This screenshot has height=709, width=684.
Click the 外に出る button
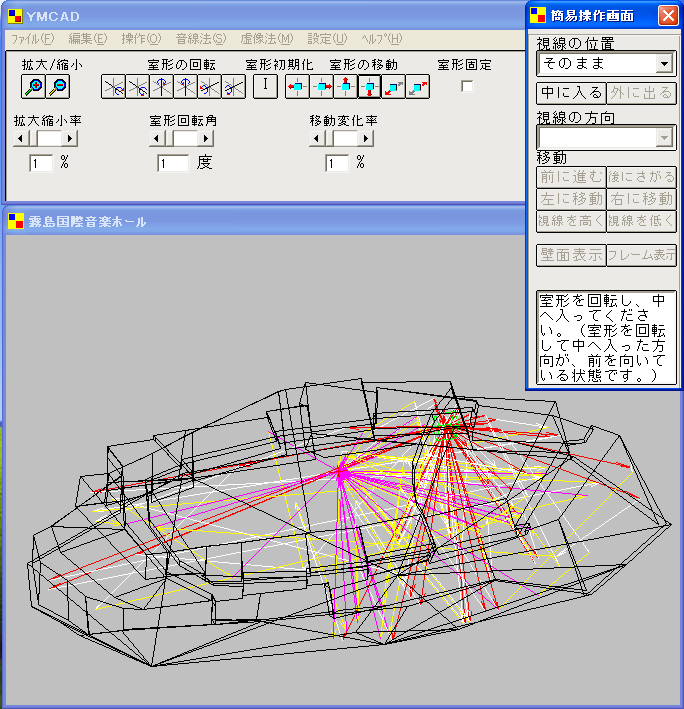641,93
